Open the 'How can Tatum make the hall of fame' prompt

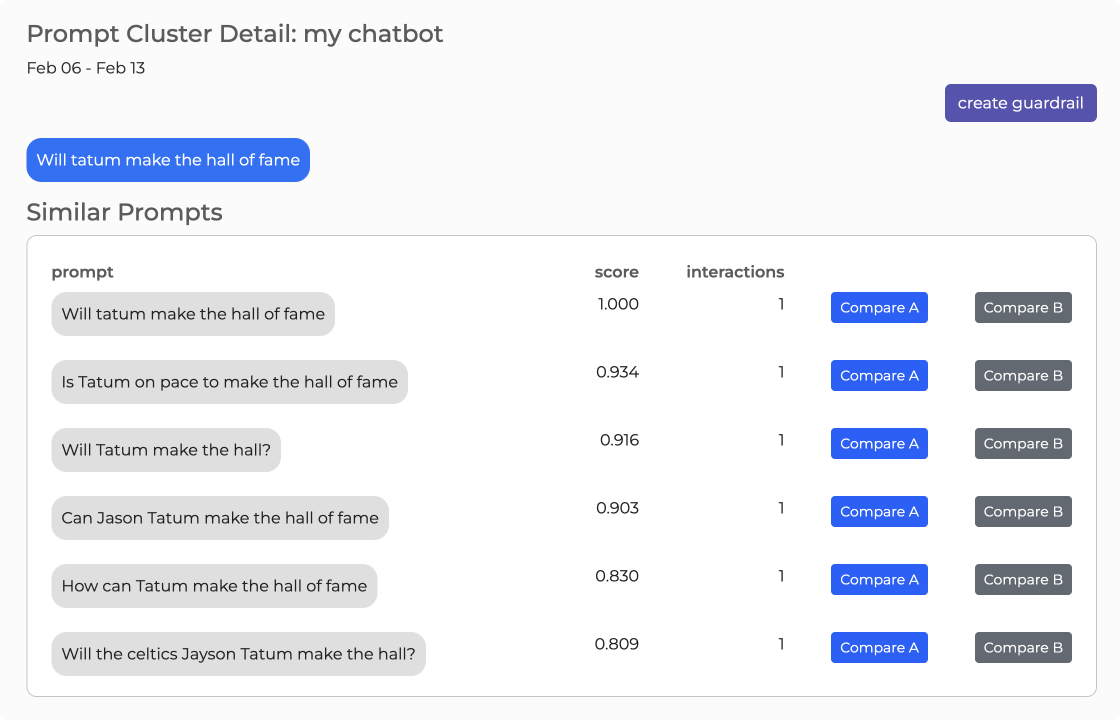click(x=214, y=586)
